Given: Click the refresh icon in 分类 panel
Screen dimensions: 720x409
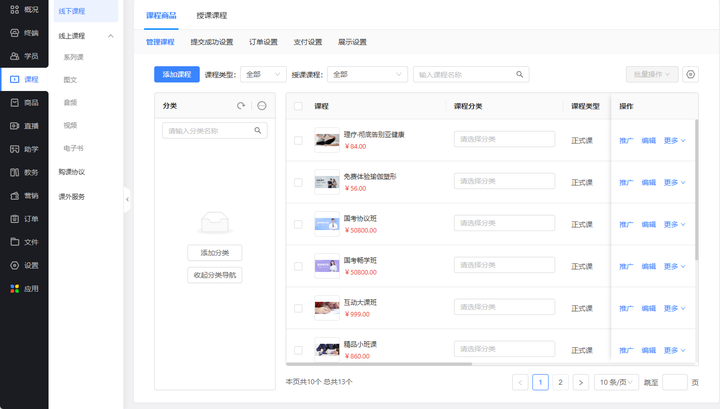Looking at the screenshot, I should pyautogui.click(x=241, y=106).
